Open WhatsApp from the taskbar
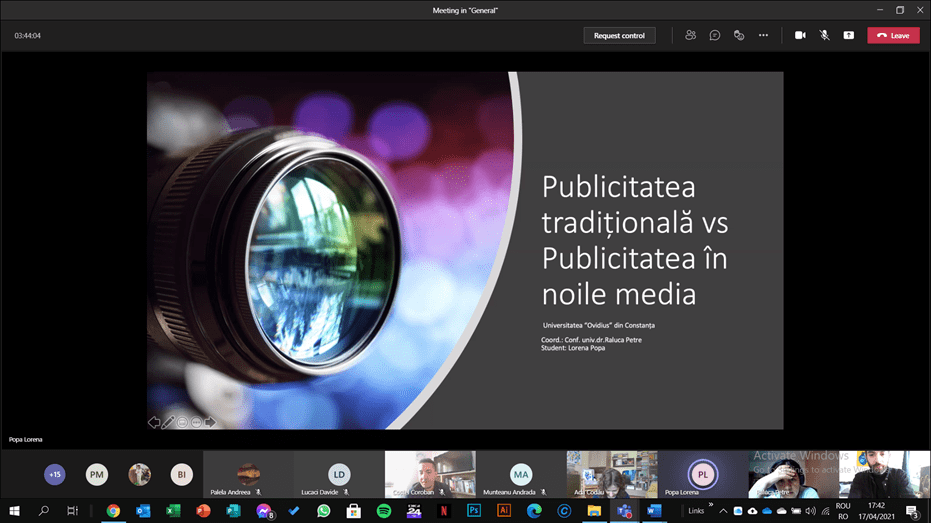This screenshot has height=523, width=931. coord(324,511)
